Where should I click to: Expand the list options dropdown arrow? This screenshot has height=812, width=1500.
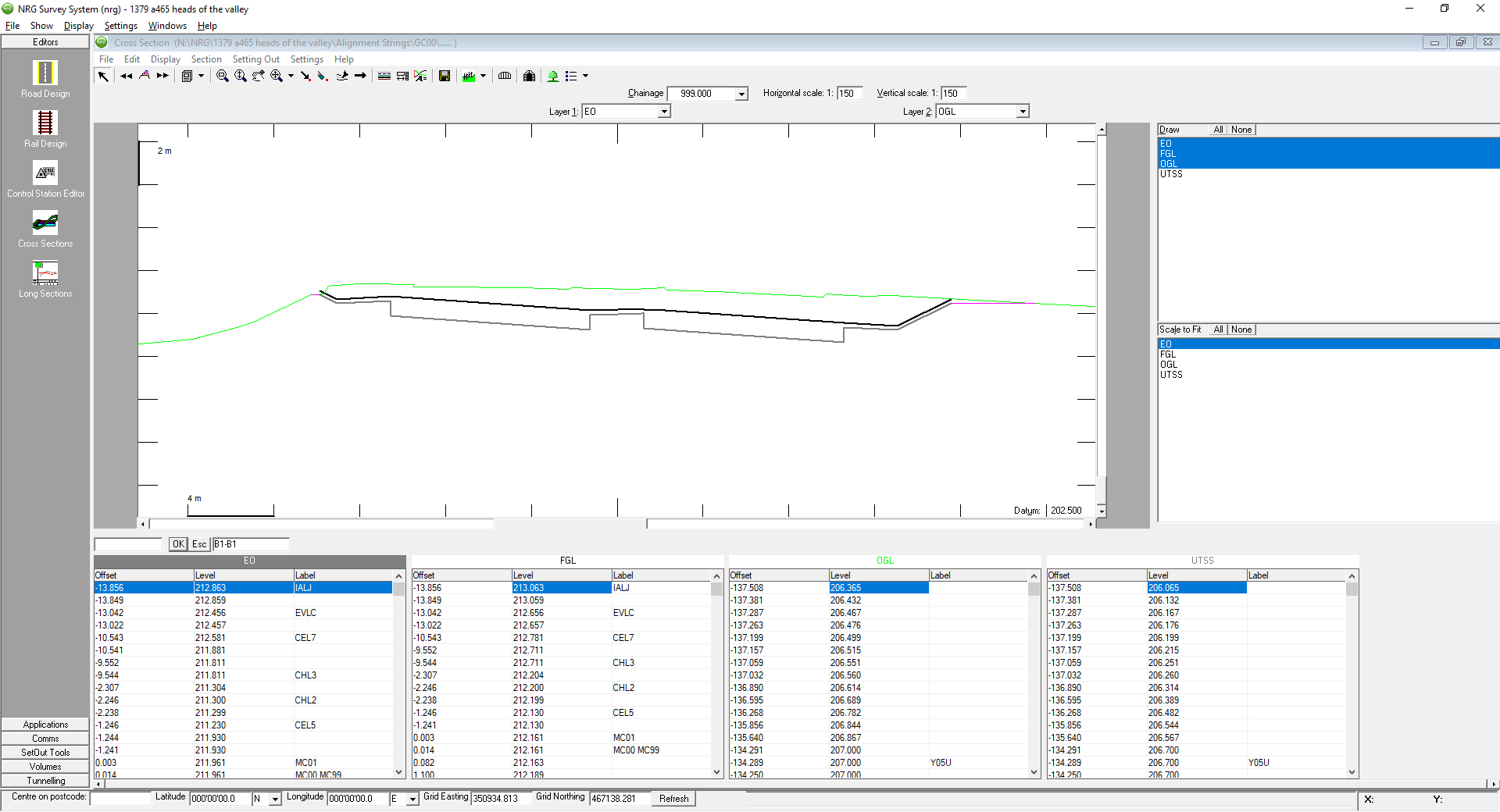coord(585,76)
